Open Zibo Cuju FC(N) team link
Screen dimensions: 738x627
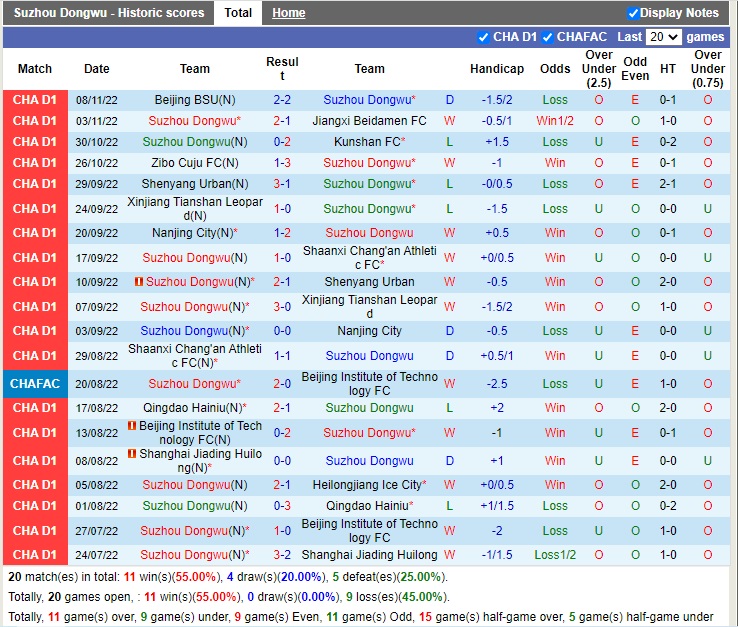coord(195,163)
